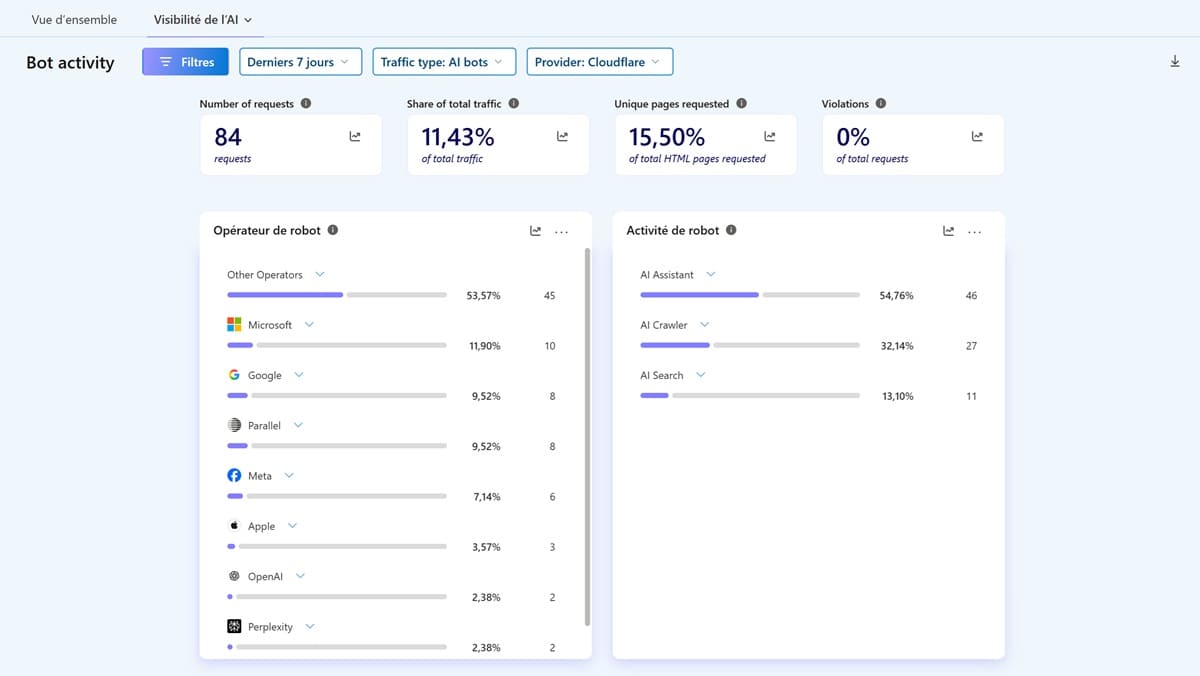
Task: Expand the Perplexity operator row
Action: point(310,626)
